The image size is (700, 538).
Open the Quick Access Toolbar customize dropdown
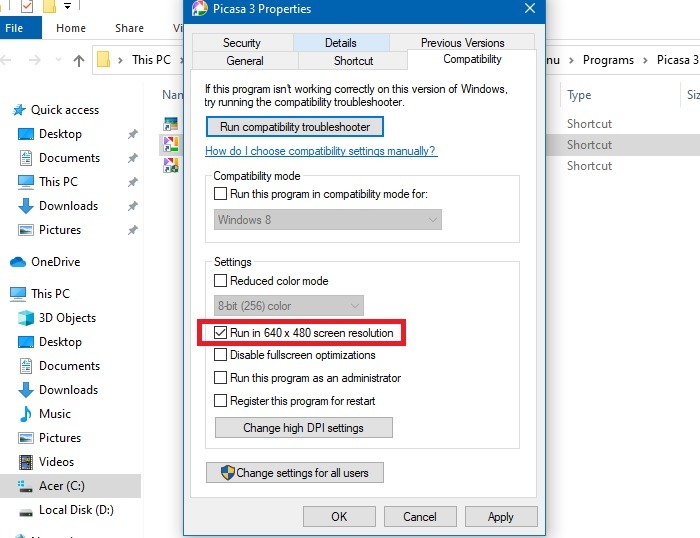[x=67, y=6]
